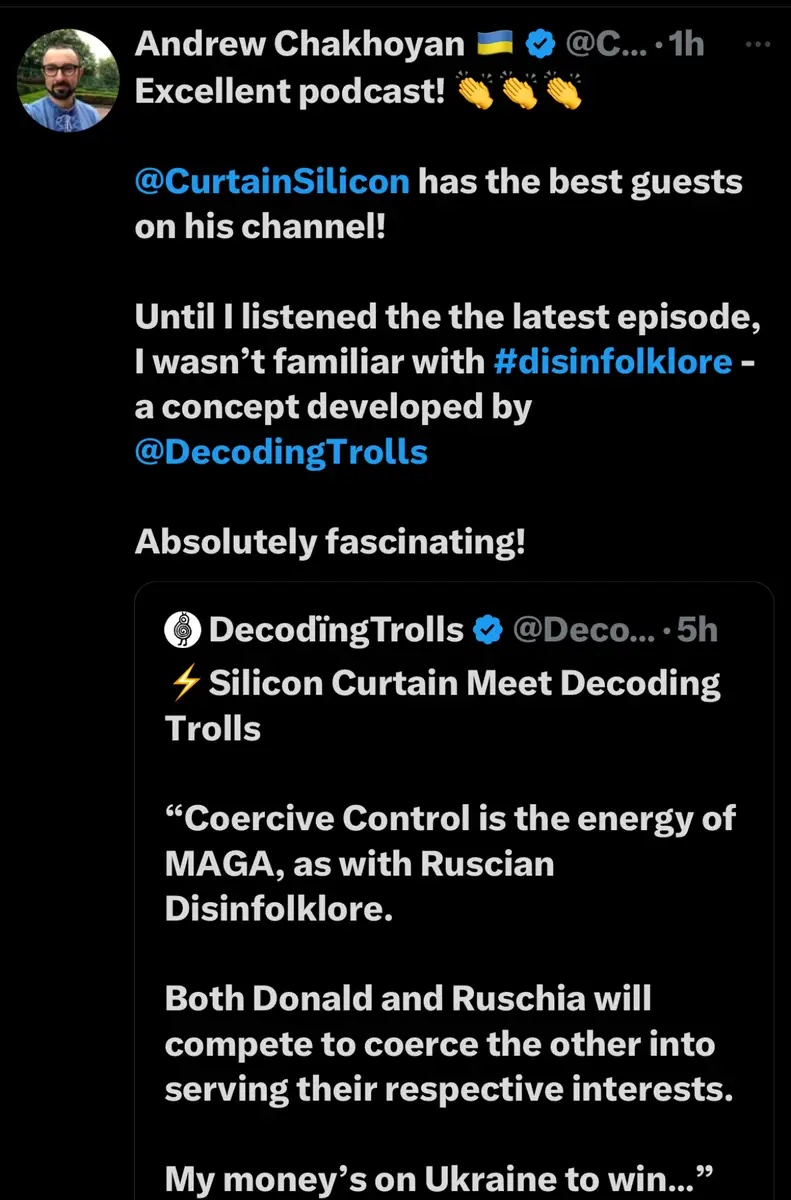791x1200 pixels.
Task: Click the 5h timestamp on quoted tweet
Action: [x=697, y=630]
